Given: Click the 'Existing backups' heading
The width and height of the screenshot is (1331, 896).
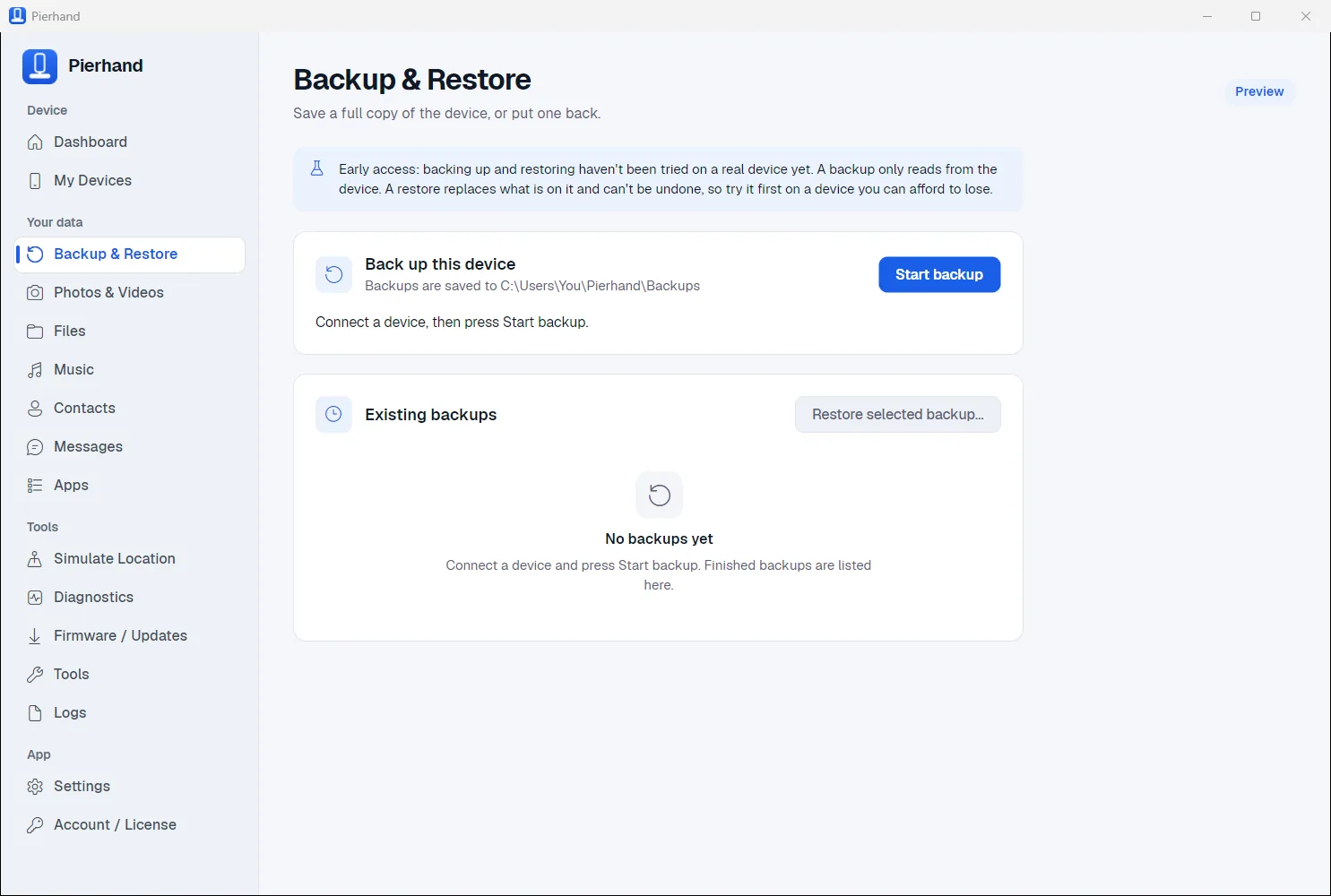Looking at the screenshot, I should pyautogui.click(x=430, y=415).
